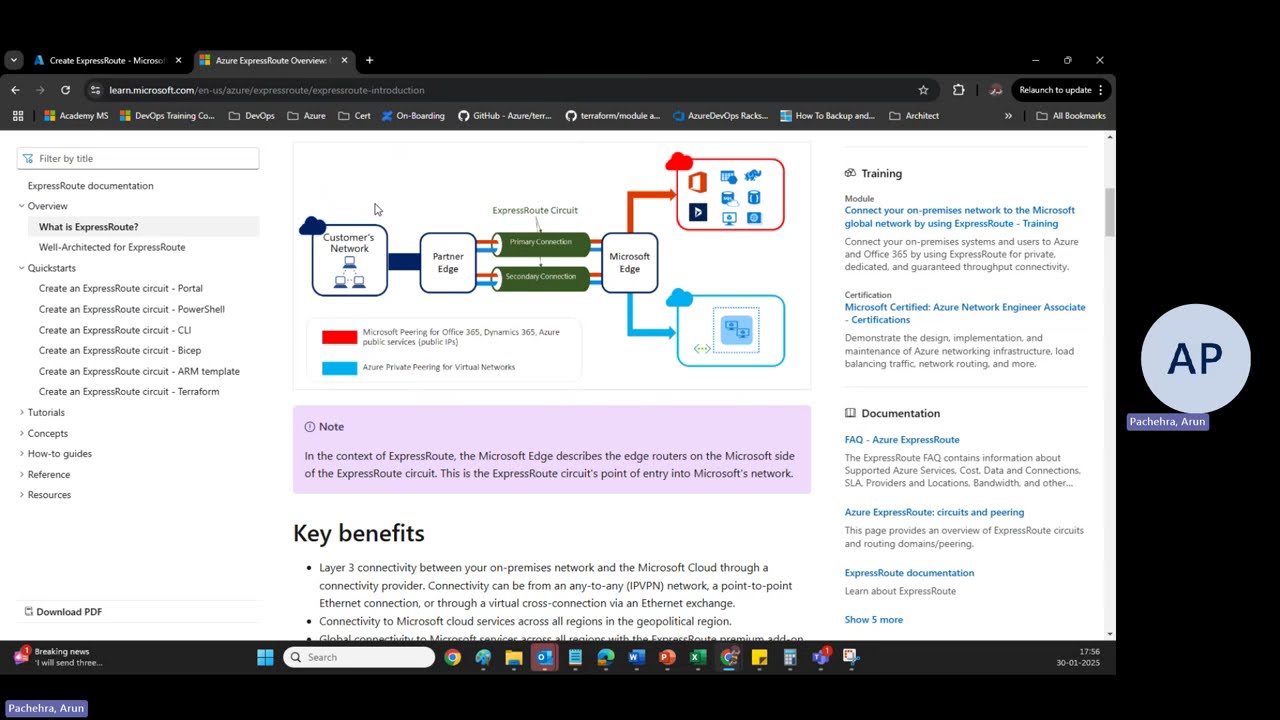Collapse the Overview tree section
1280x720 pixels.
tap(22, 206)
